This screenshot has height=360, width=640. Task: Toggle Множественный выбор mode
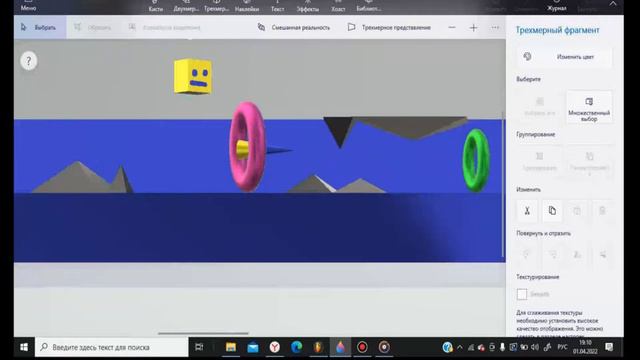coord(589,108)
